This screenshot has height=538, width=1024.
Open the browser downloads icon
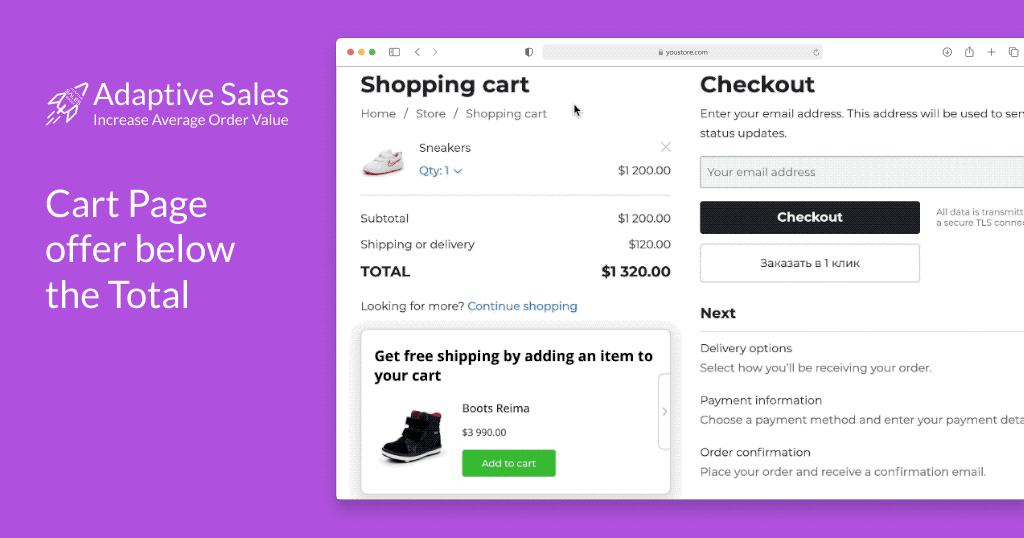(x=947, y=52)
